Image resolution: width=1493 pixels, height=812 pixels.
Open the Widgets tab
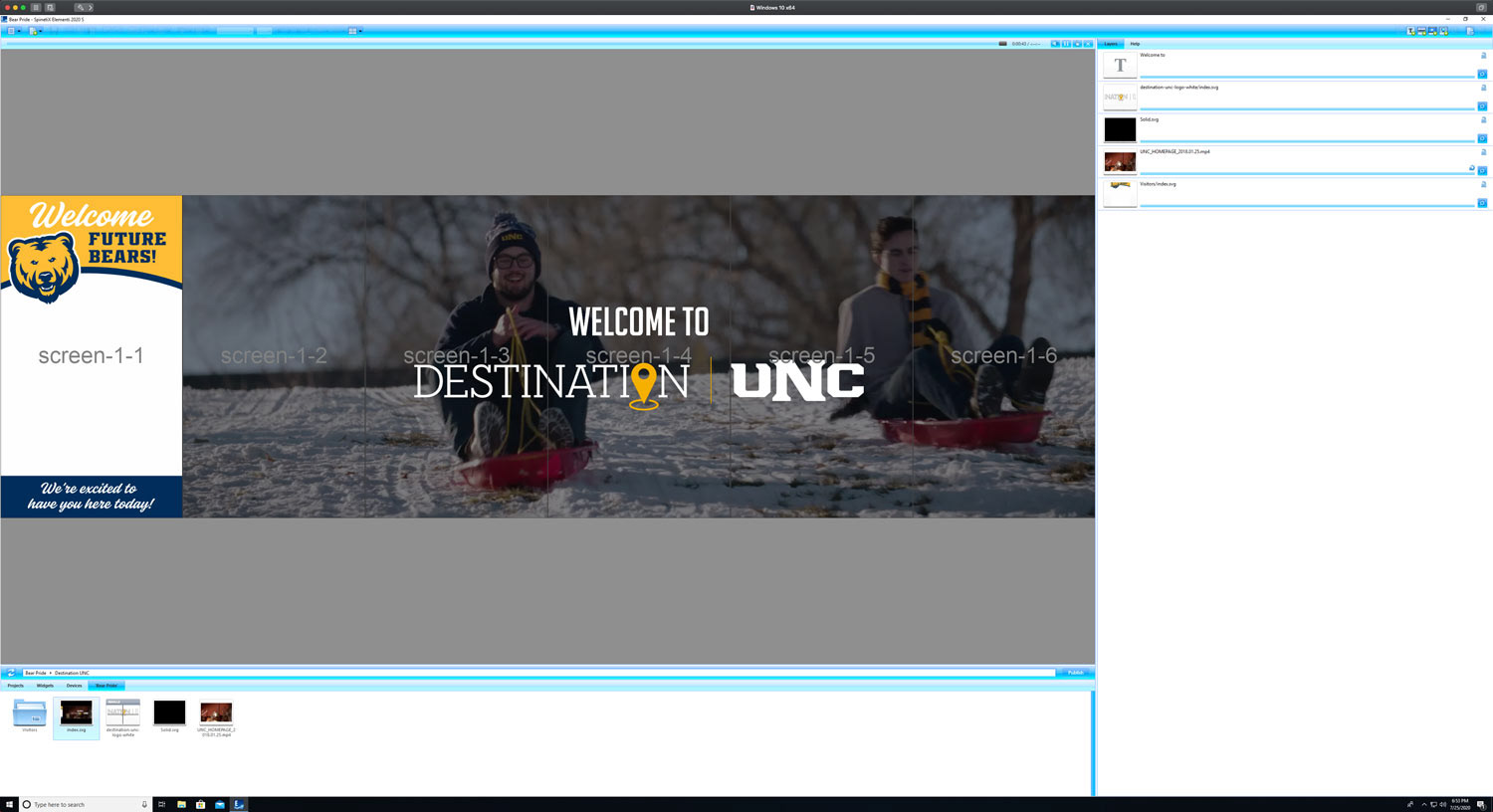point(45,686)
